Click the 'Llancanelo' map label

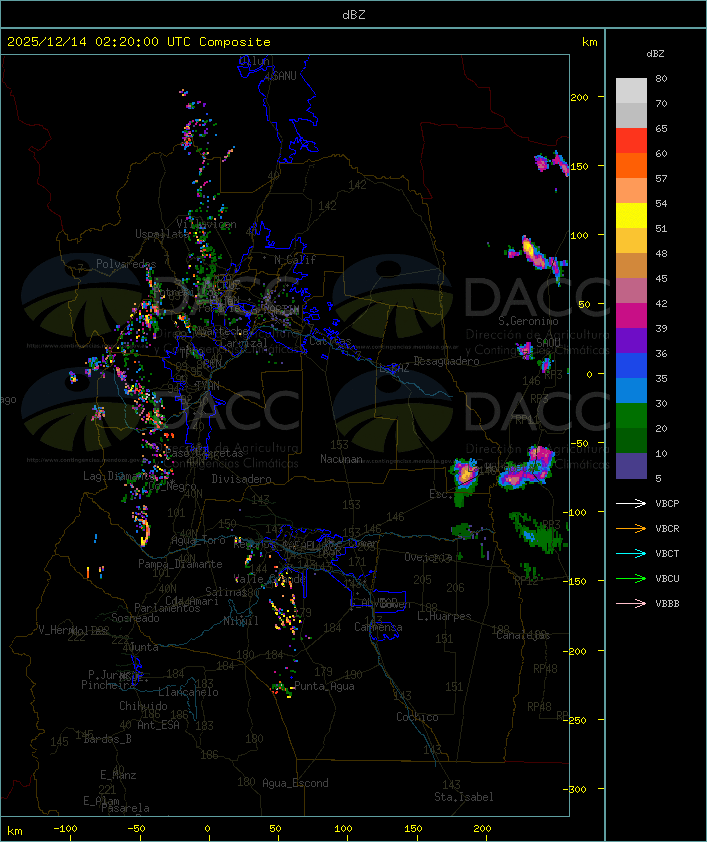(188, 692)
